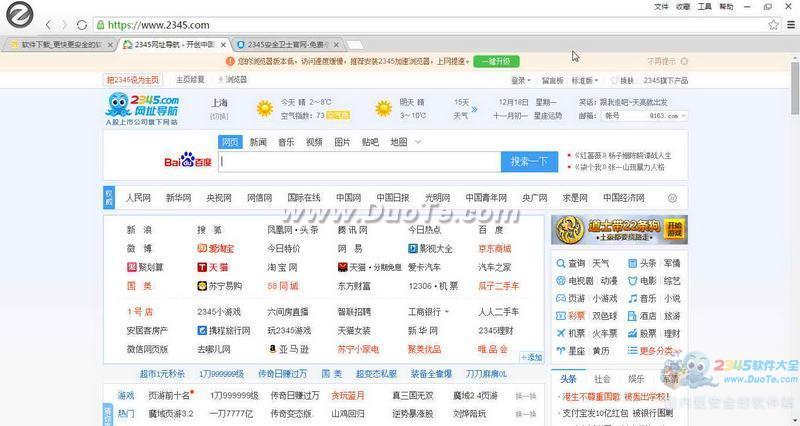Close the 2345安全卫士 browser tab
The height and width of the screenshot is (426, 800).
(x=336, y=45)
